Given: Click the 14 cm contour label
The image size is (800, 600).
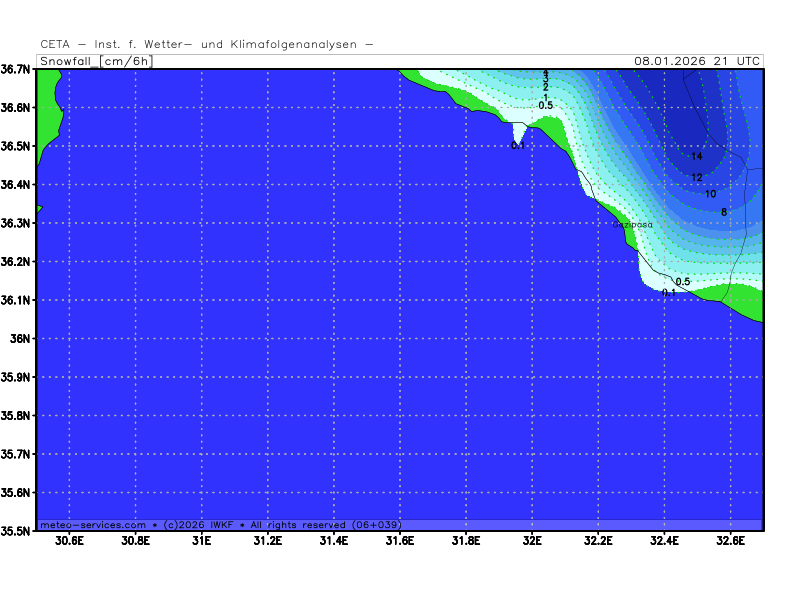Looking at the screenshot, I should pos(697,156).
